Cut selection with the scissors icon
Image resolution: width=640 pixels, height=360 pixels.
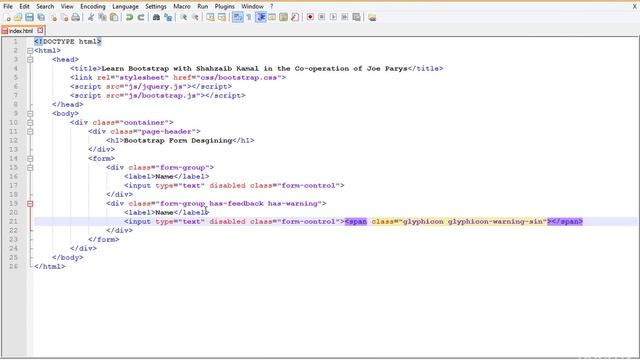(91, 17)
